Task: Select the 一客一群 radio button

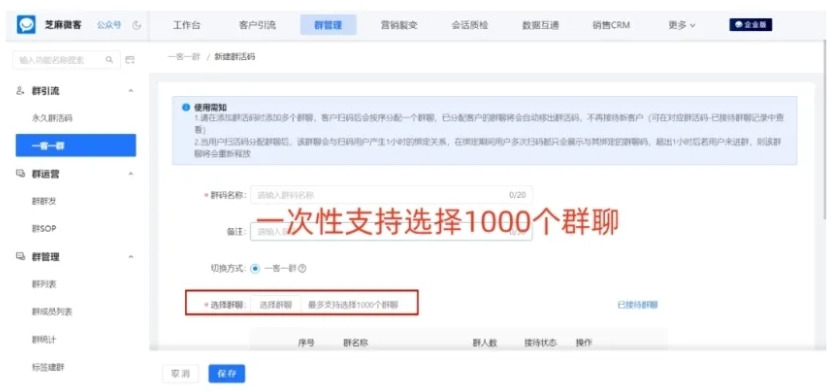Action: [255, 269]
